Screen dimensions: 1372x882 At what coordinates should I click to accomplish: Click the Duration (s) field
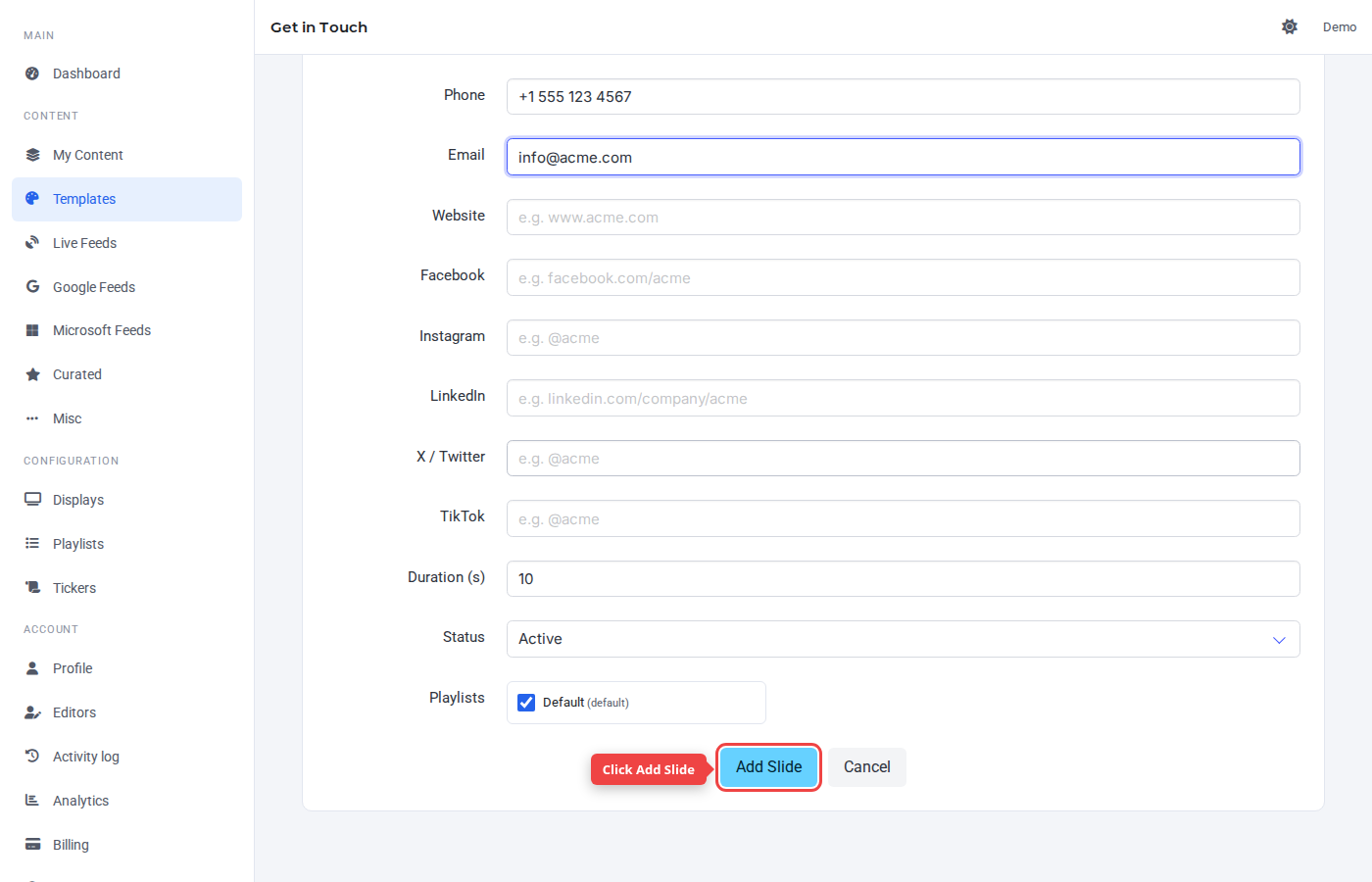point(903,579)
